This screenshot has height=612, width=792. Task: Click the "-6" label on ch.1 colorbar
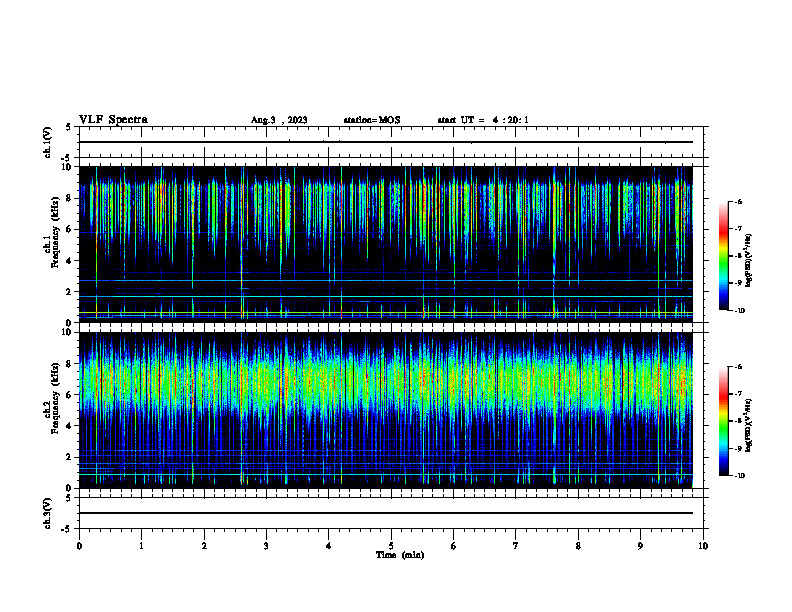[x=738, y=202]
